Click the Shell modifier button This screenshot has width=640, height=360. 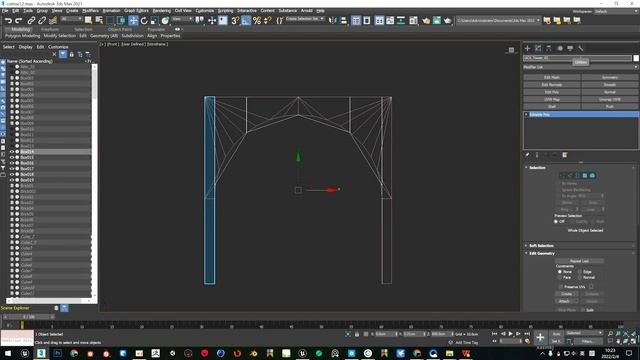[x=552, y=107]
